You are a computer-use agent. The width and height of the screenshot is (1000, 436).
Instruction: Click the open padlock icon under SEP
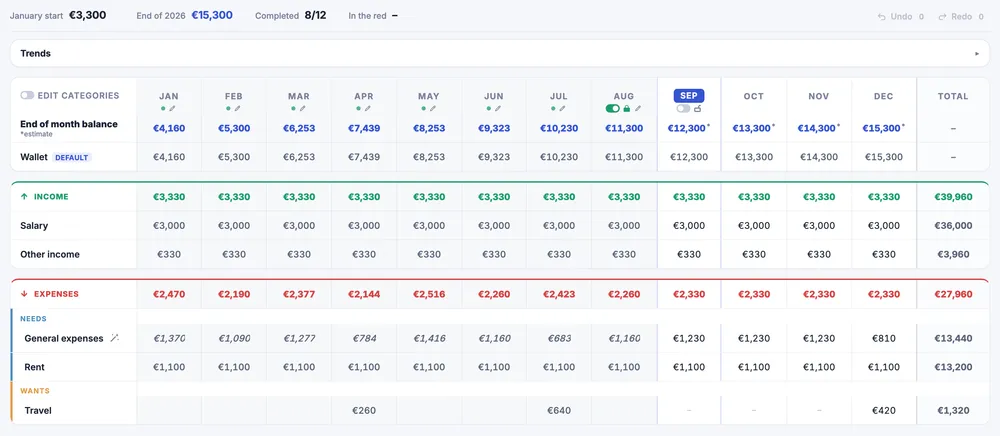[698, 108]
